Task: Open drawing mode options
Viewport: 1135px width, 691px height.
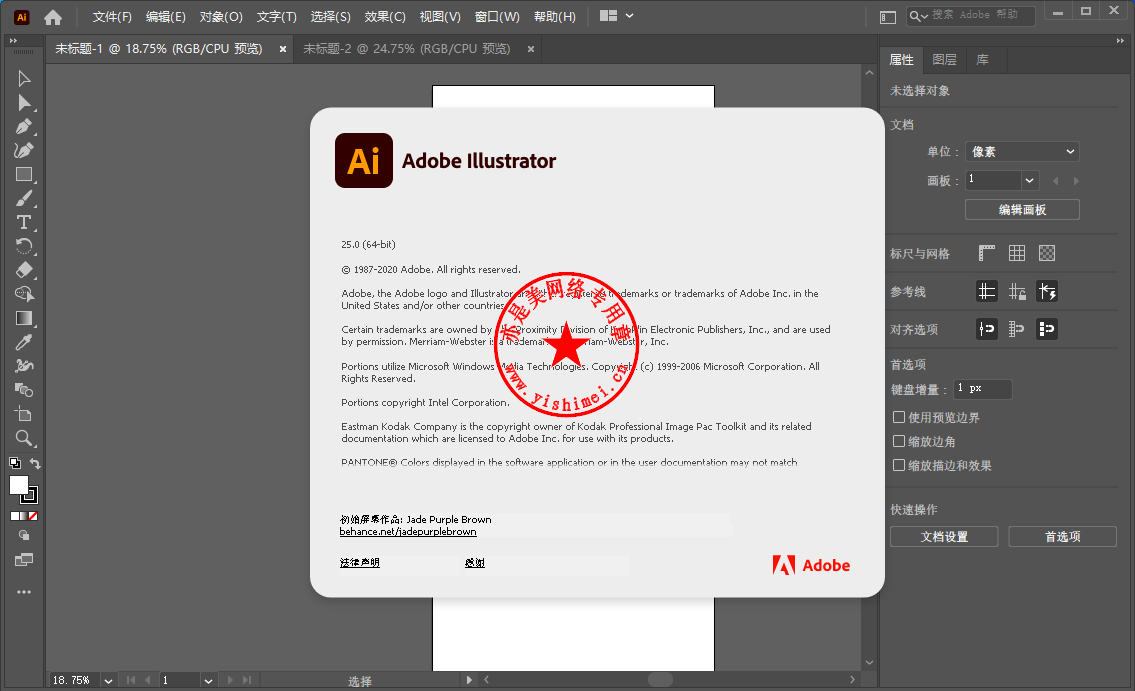Action: [24, 535]
